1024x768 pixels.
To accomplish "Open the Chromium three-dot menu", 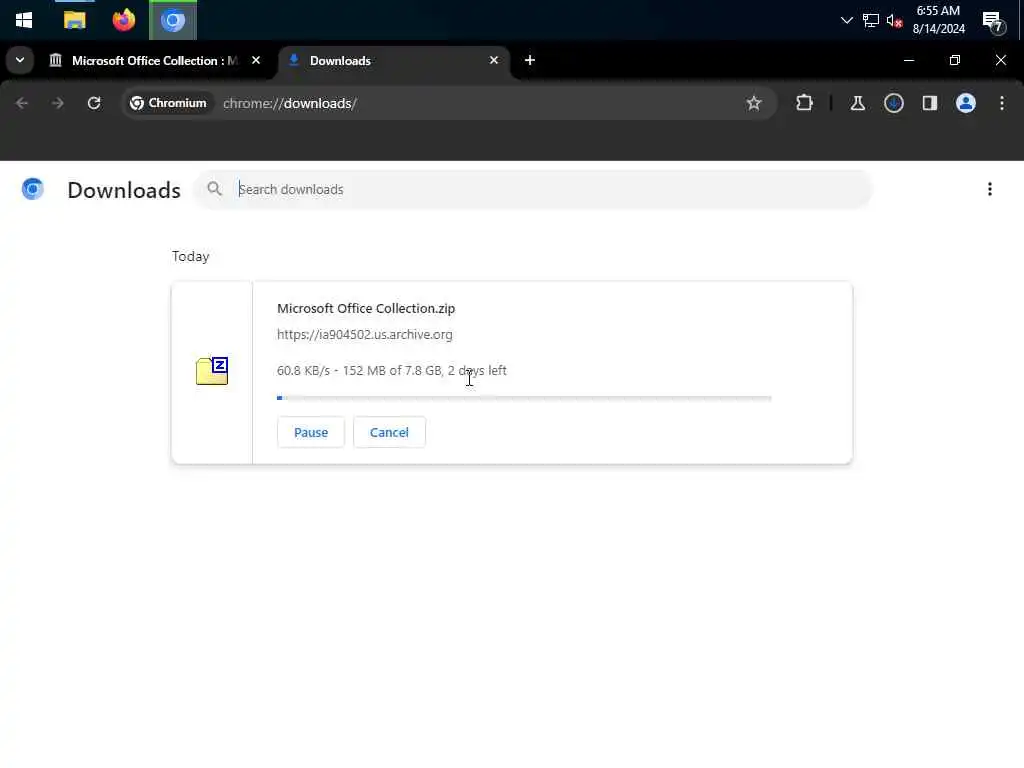I will click(1002, 103).
